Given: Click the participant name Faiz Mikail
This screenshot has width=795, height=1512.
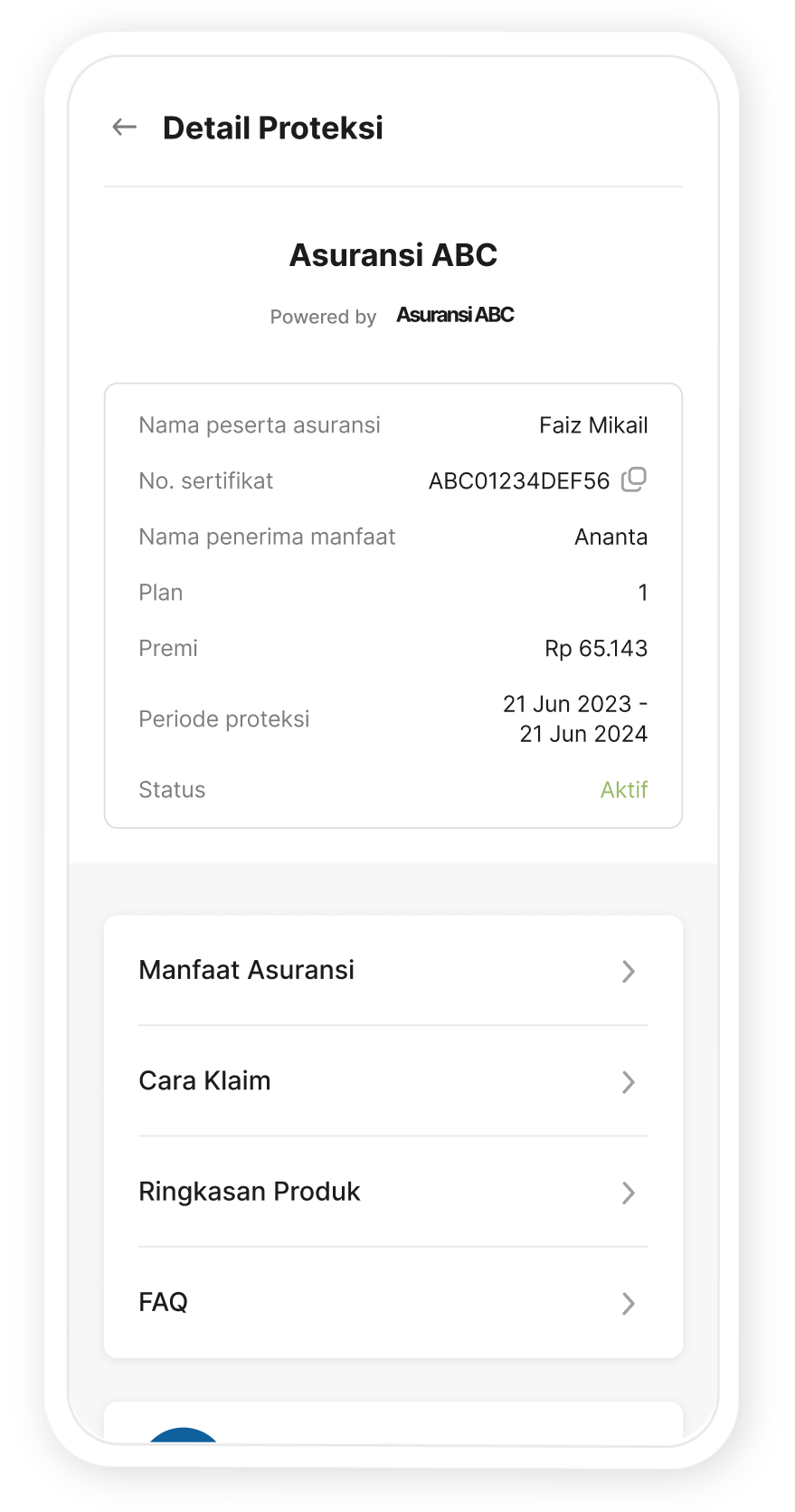Looking at the screenshot, I should [x=593, y=425].
